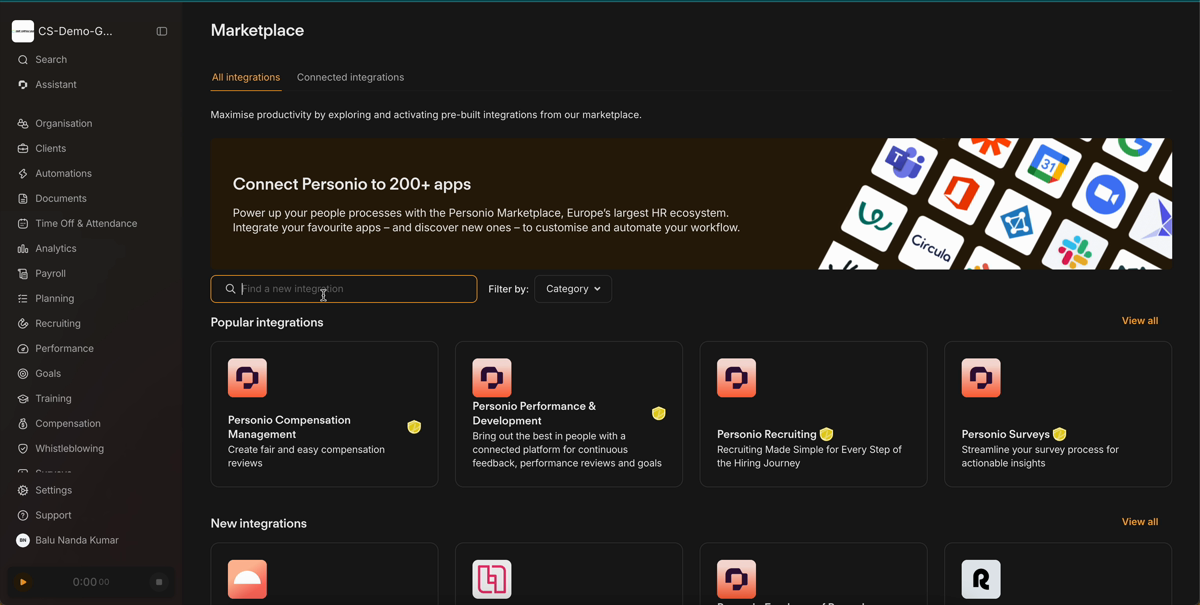Click Performance & Development logo icon

coord(492,378)
